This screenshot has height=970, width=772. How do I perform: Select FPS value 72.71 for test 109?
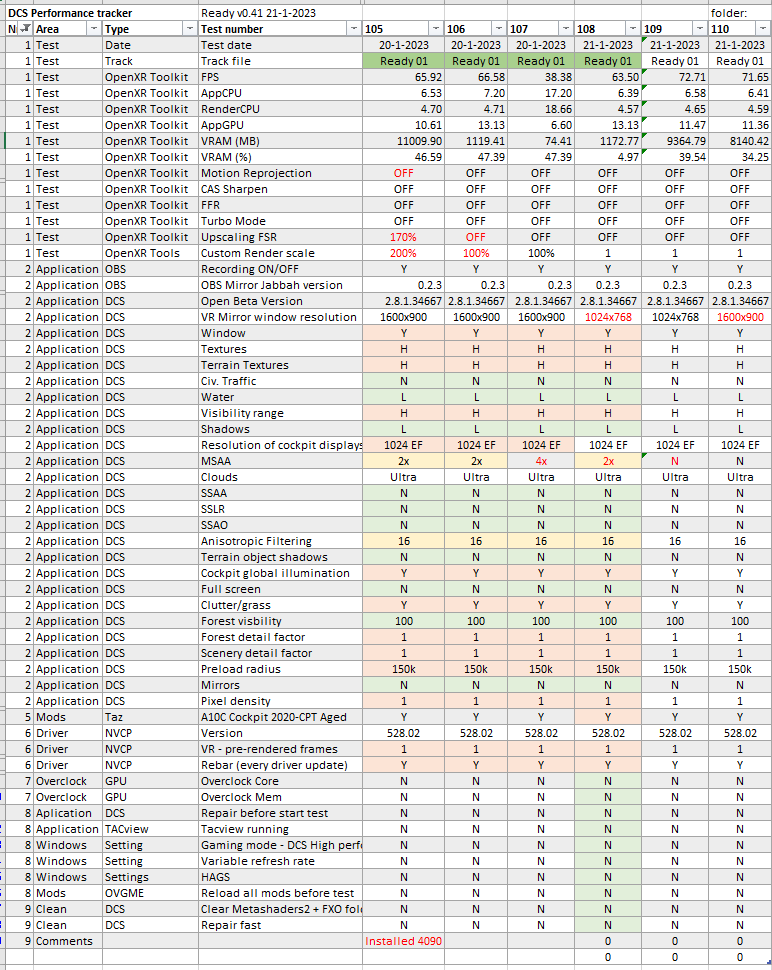[674, 77]
